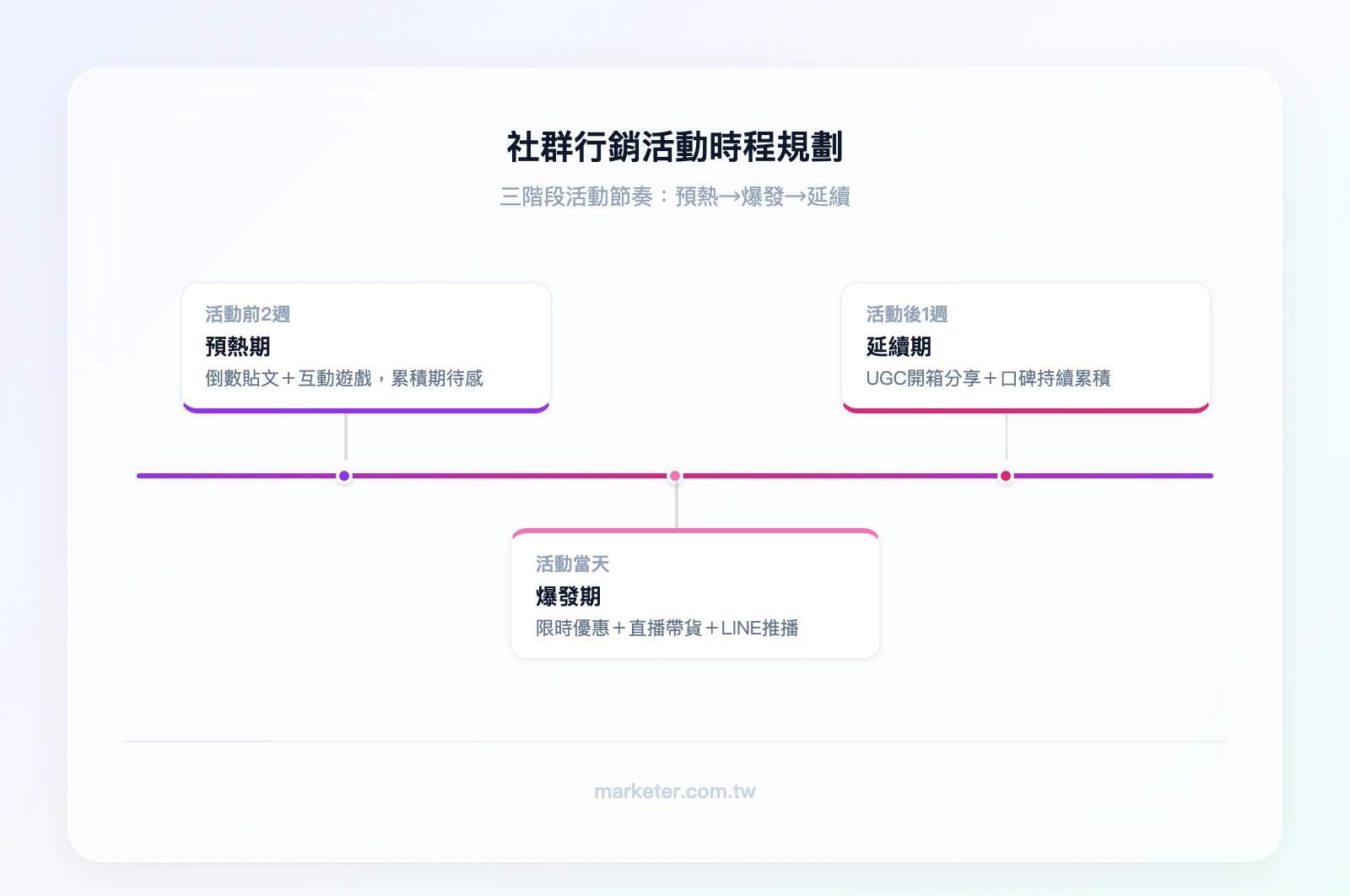Select the purple timeline dot under 預熱期
Screen dimensions: 1350x896
[343, 476]
